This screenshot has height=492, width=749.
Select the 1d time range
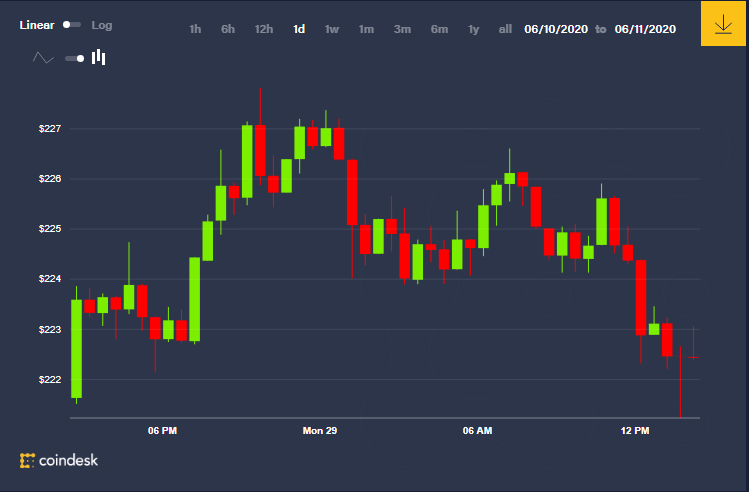click(299, 29)
